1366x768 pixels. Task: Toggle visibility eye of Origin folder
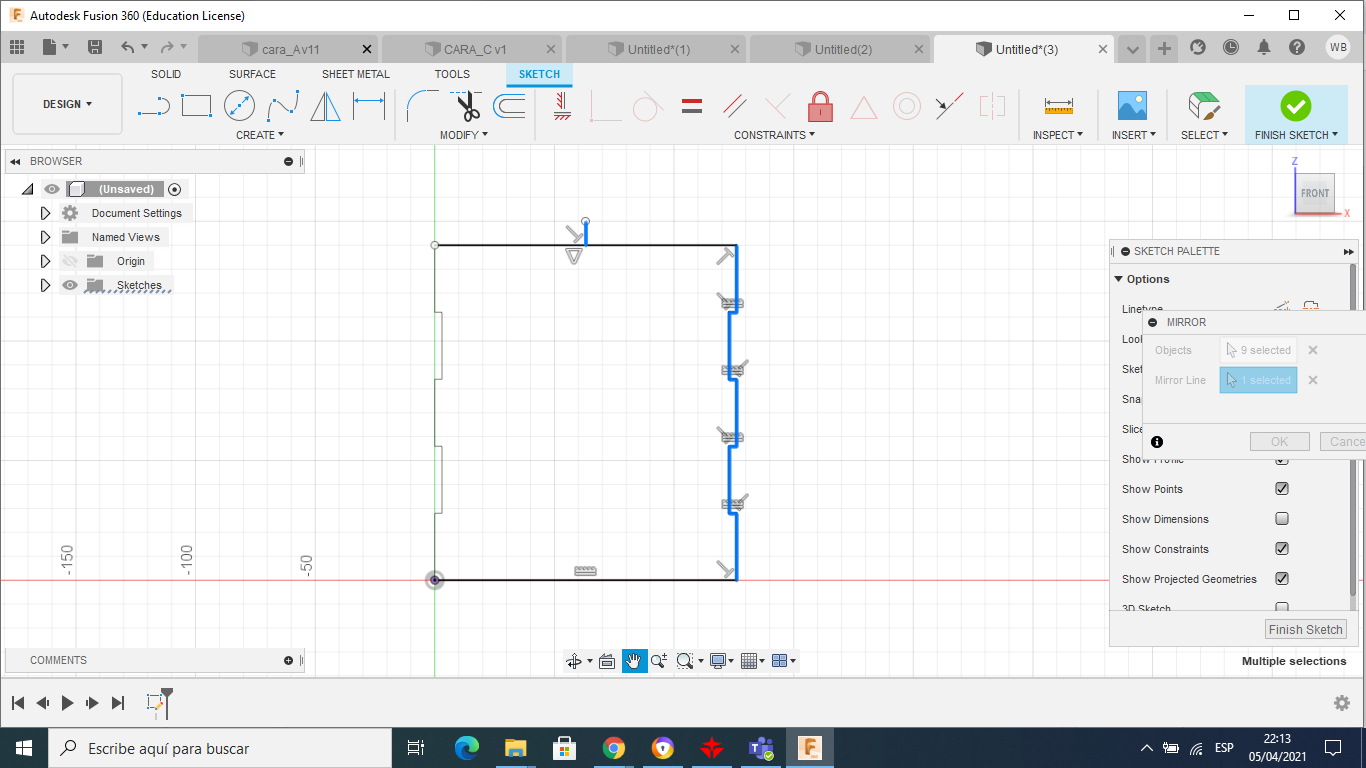(69, 261)
